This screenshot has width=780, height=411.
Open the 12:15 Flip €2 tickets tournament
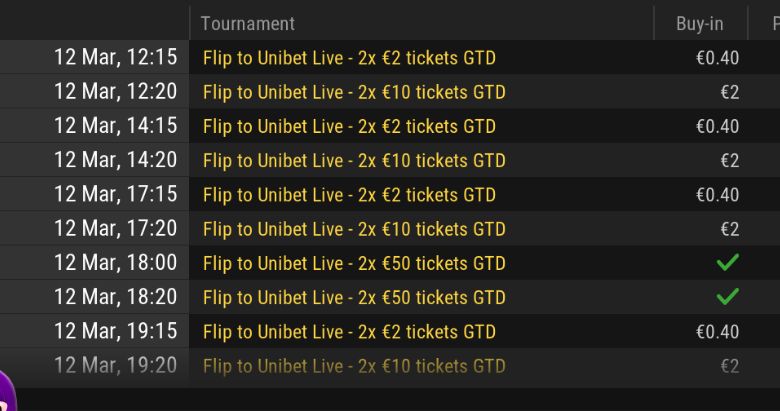coord(349,58)
